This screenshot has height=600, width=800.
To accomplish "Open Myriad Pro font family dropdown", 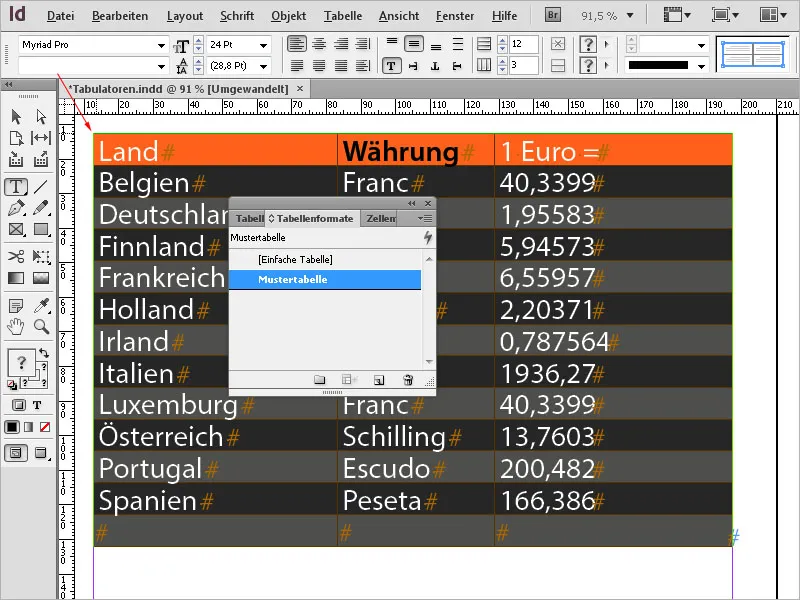I will coord(161,45).
